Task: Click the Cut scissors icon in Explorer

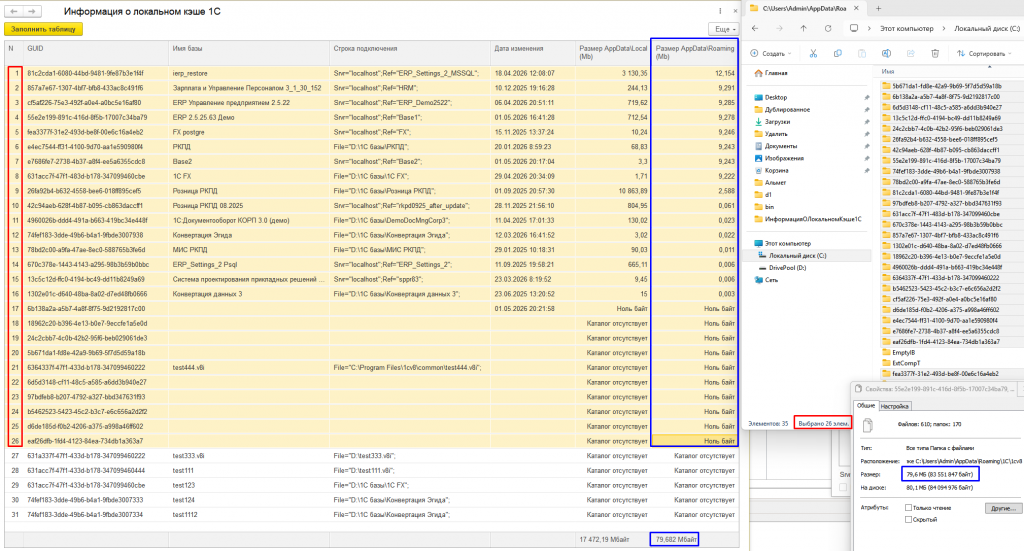Action: [813, 54]
